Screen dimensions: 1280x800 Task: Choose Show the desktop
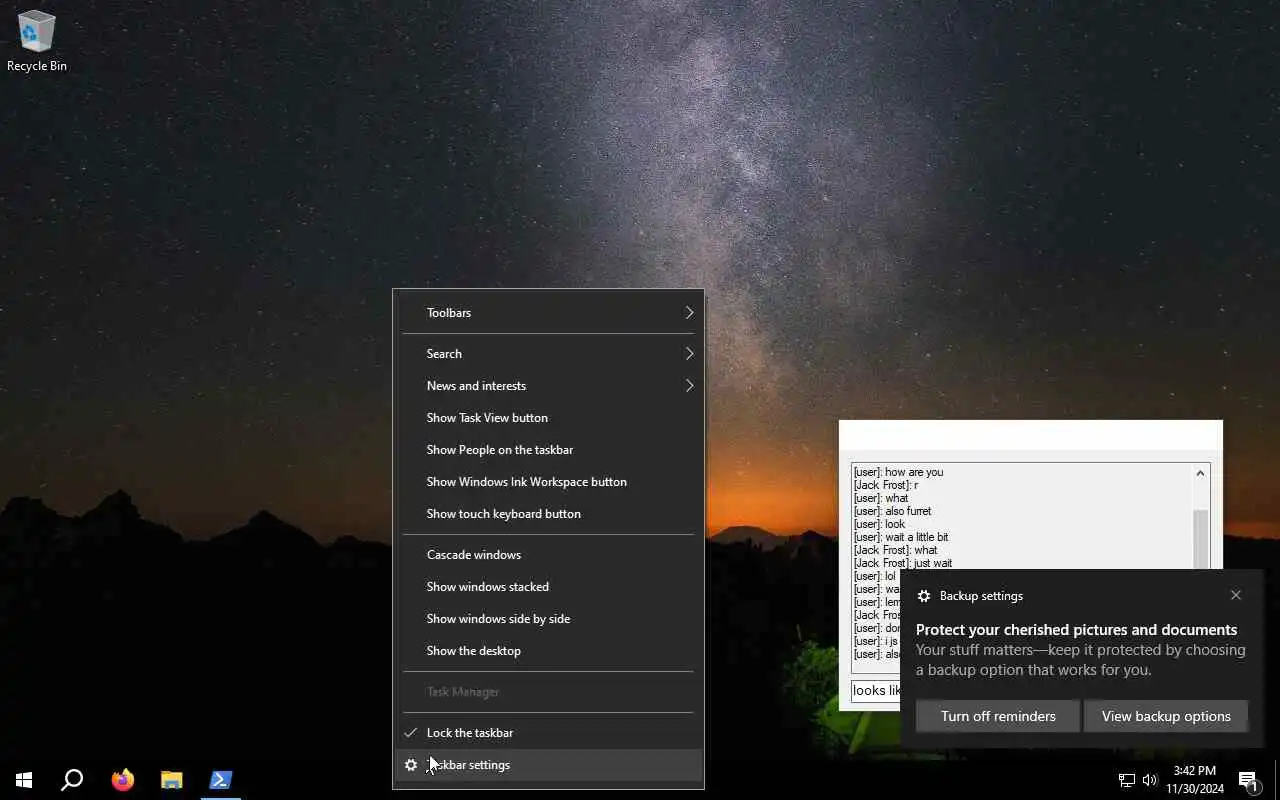(x=548, y=651)
